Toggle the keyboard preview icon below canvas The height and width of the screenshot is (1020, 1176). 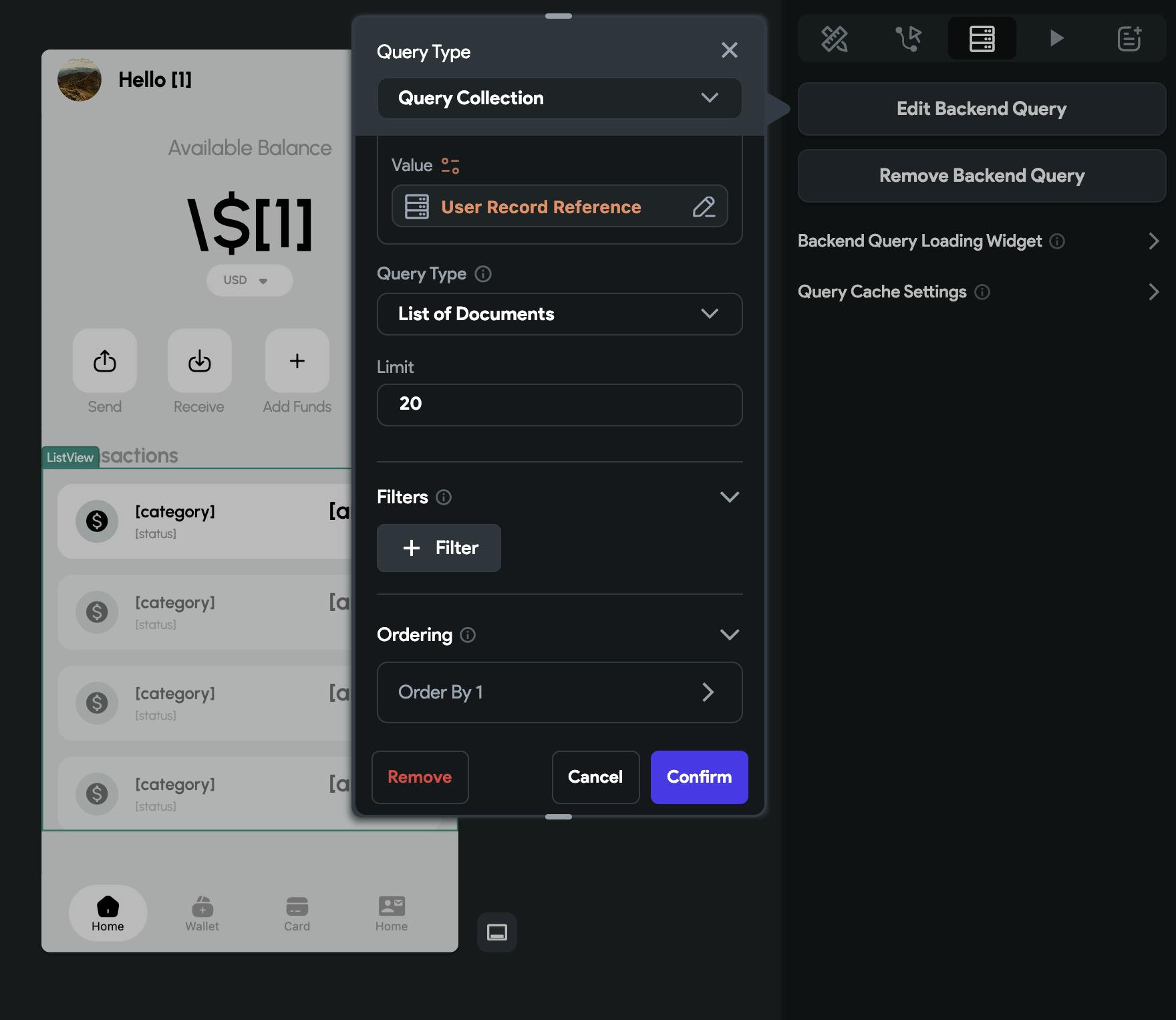497,932
